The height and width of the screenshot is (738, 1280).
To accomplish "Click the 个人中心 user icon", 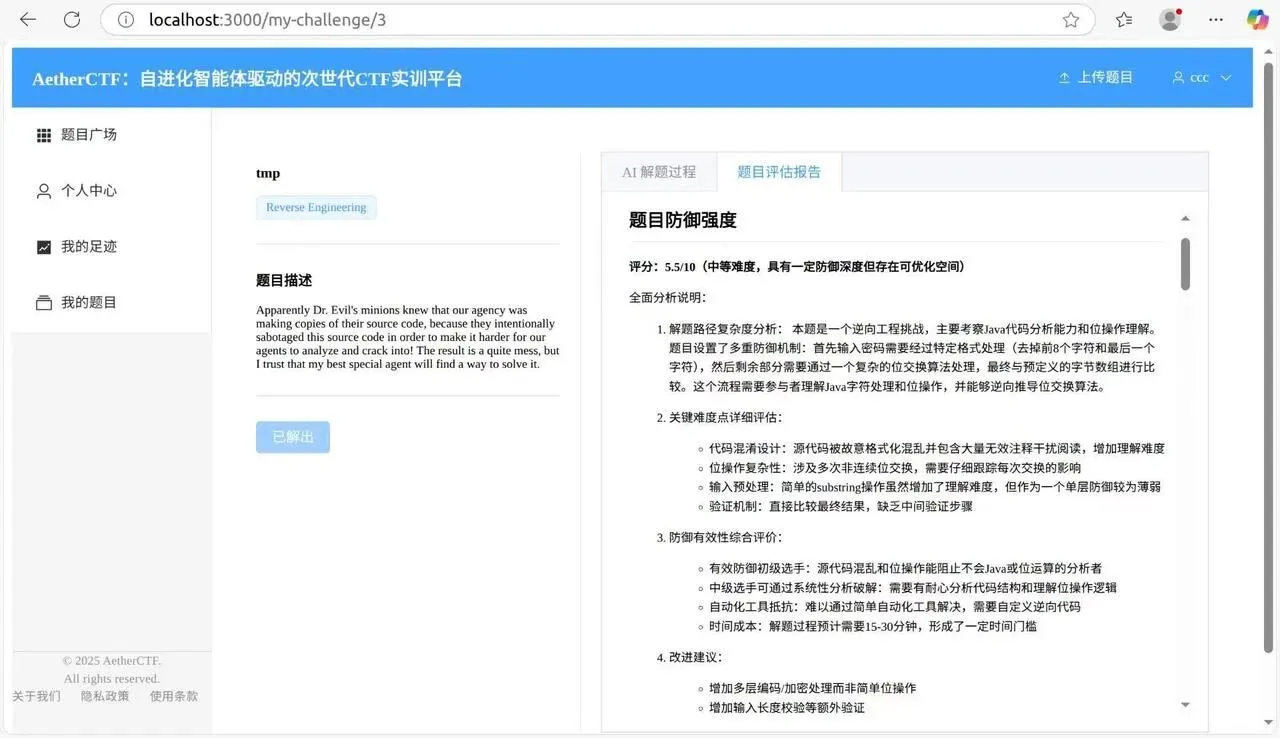I will click(44, 191).
